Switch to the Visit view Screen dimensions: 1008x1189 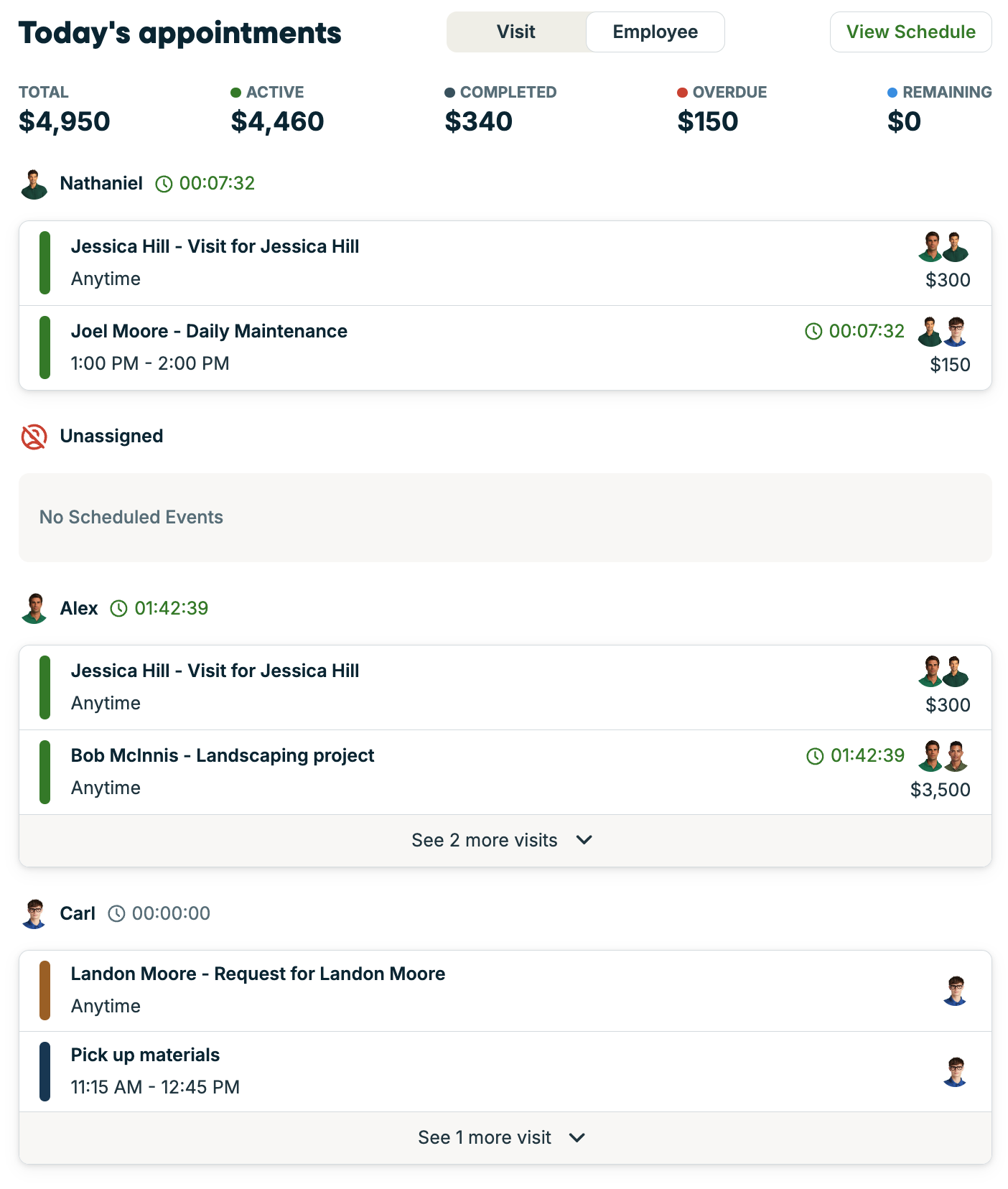516,32
